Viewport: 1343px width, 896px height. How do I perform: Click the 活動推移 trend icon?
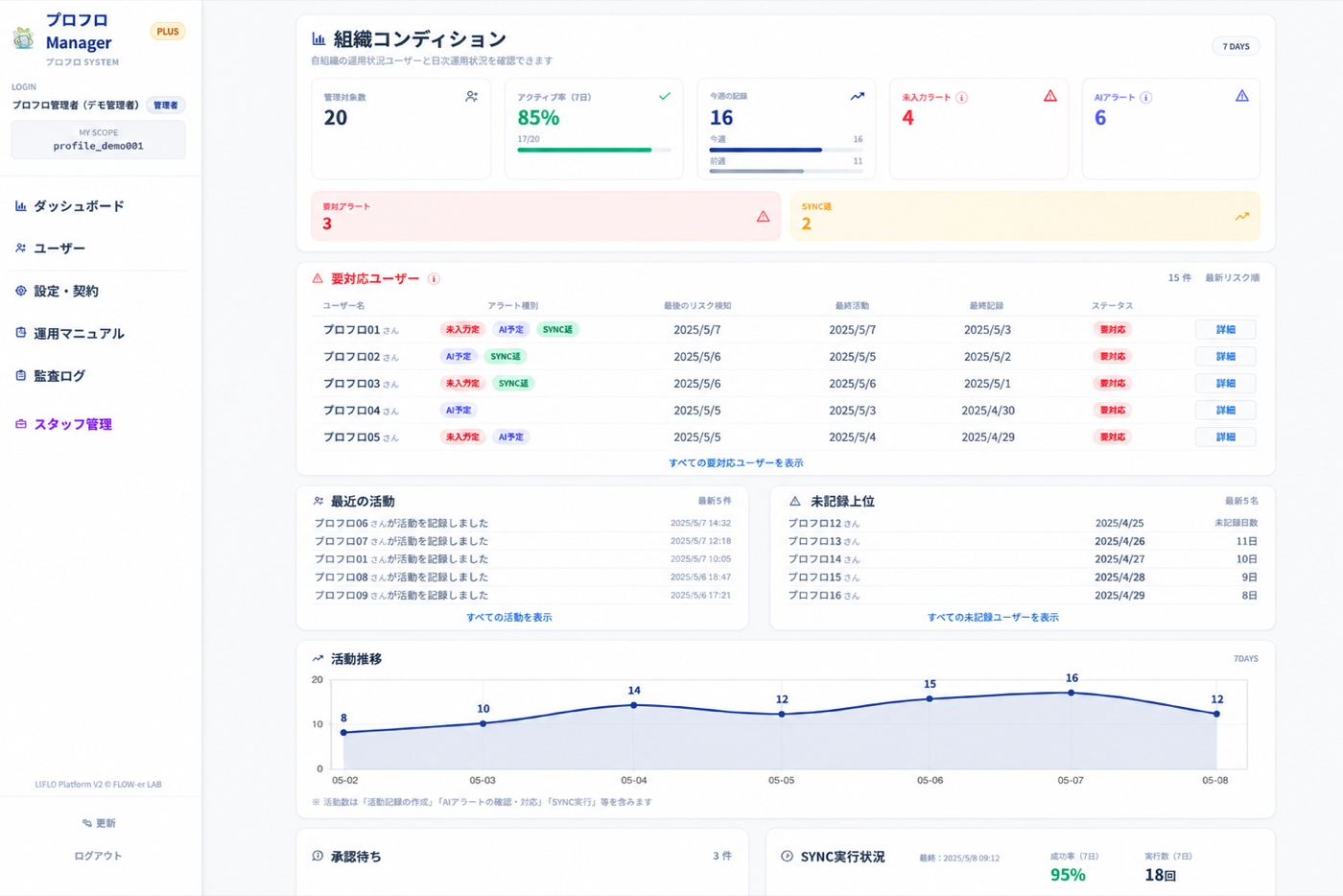[318, 658]
